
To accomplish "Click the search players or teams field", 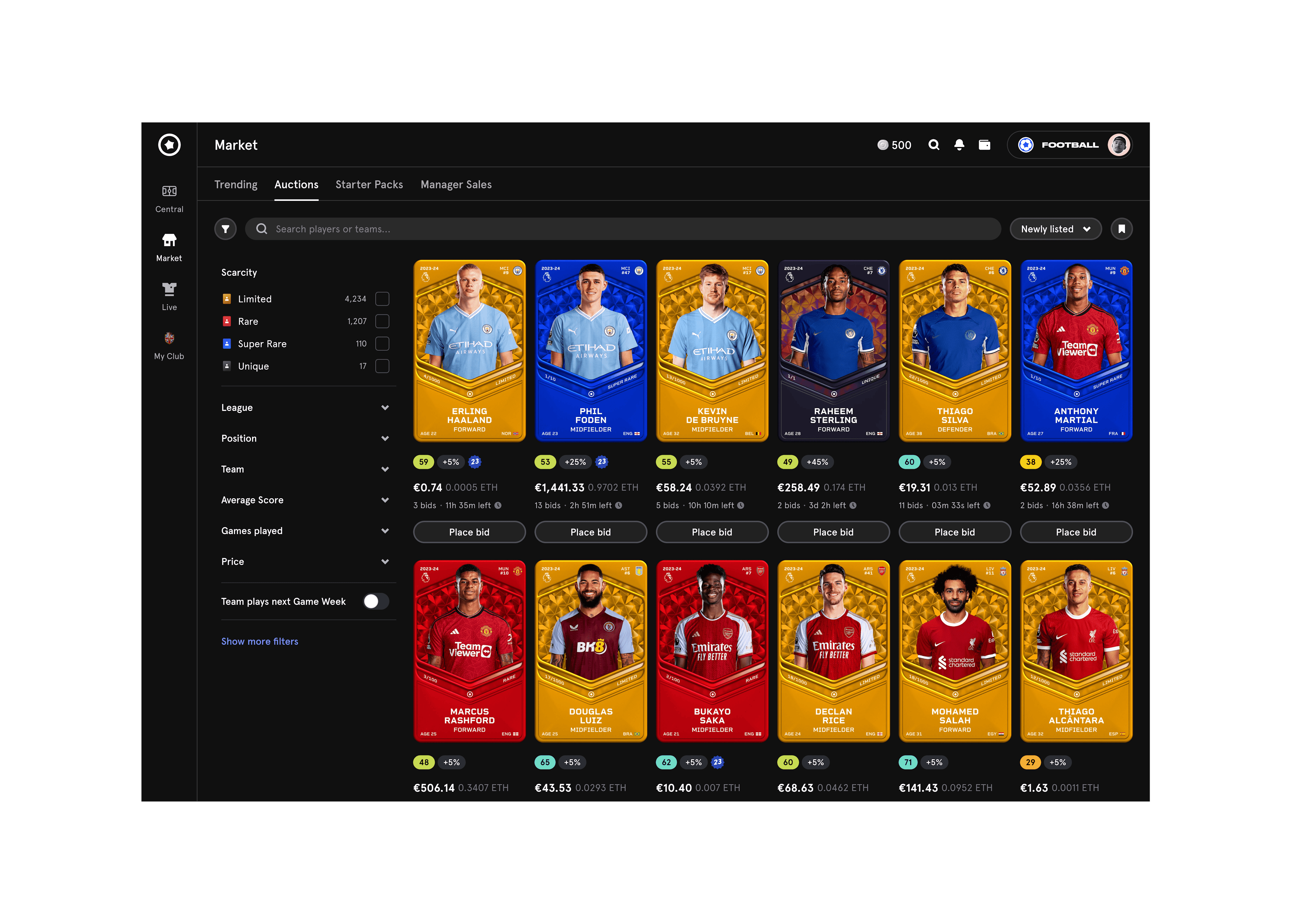I will 623,229.
